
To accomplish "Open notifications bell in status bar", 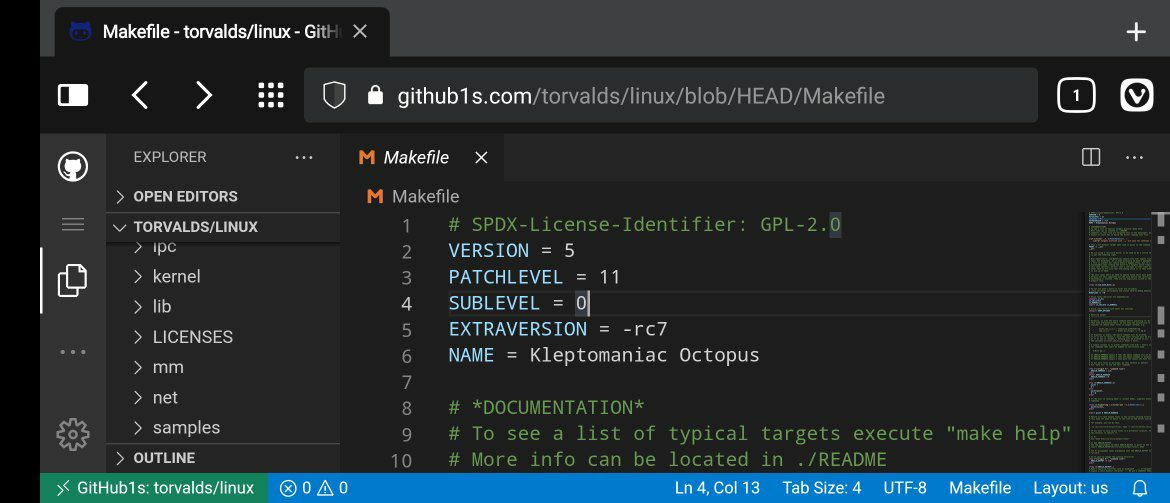I will click(1140, 489).
